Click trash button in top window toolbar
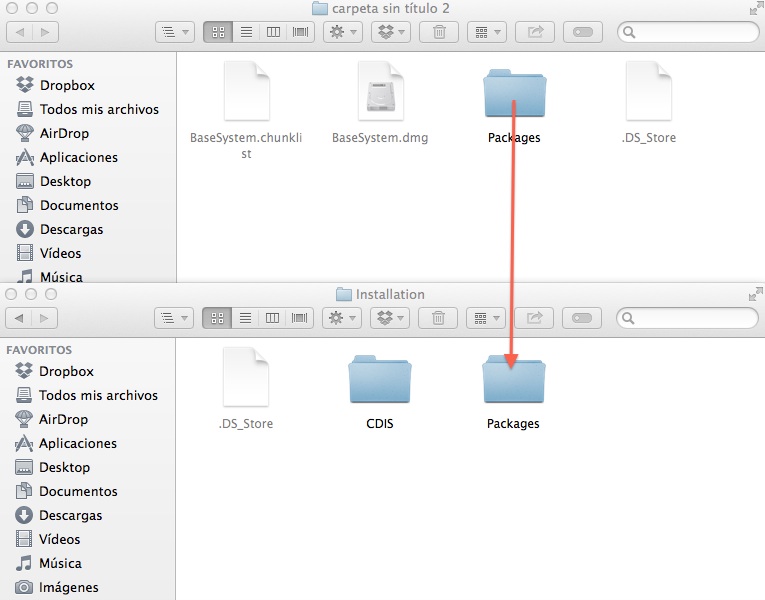 pos(439,32)
